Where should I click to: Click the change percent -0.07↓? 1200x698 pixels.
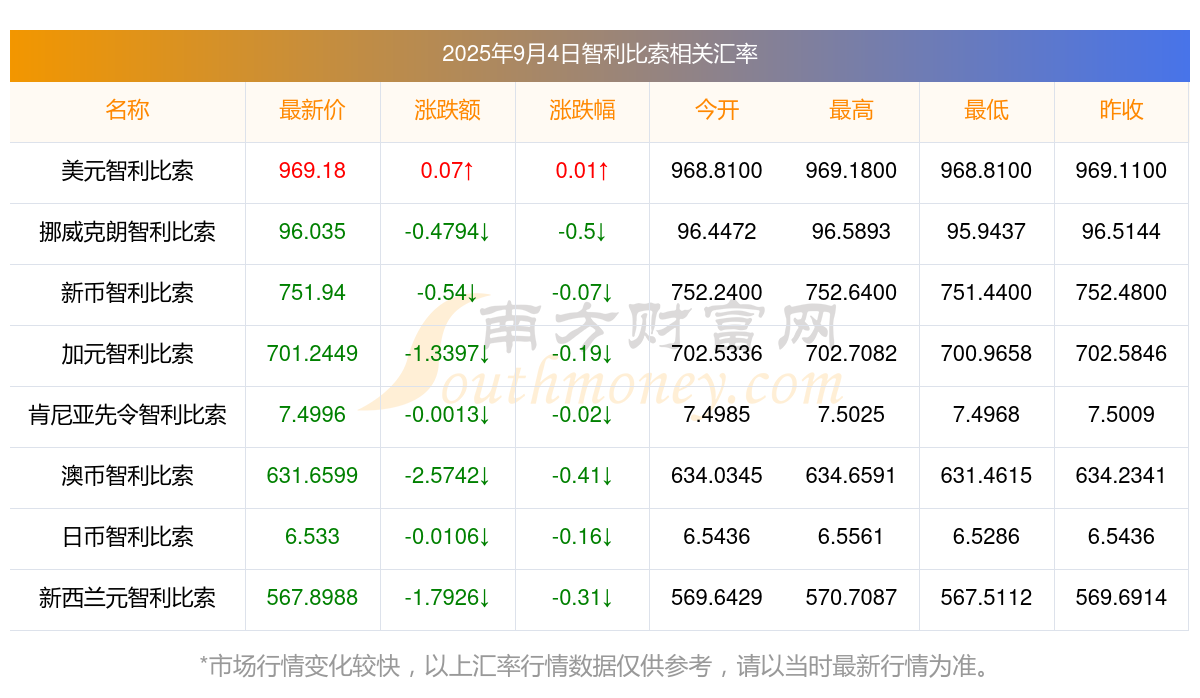[582, 293]
